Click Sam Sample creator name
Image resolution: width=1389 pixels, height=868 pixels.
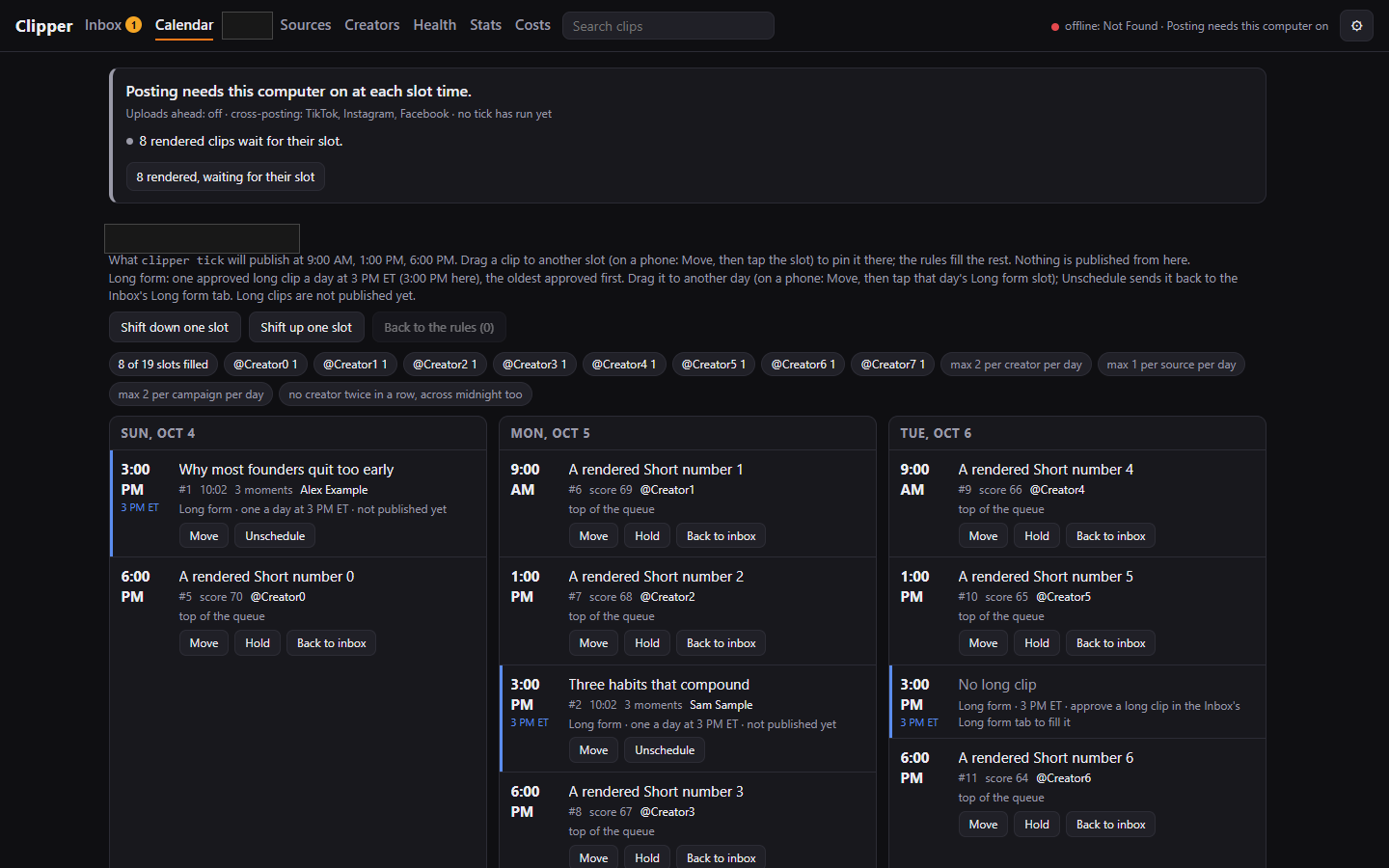pyautogui.click(x=722, y=705)
